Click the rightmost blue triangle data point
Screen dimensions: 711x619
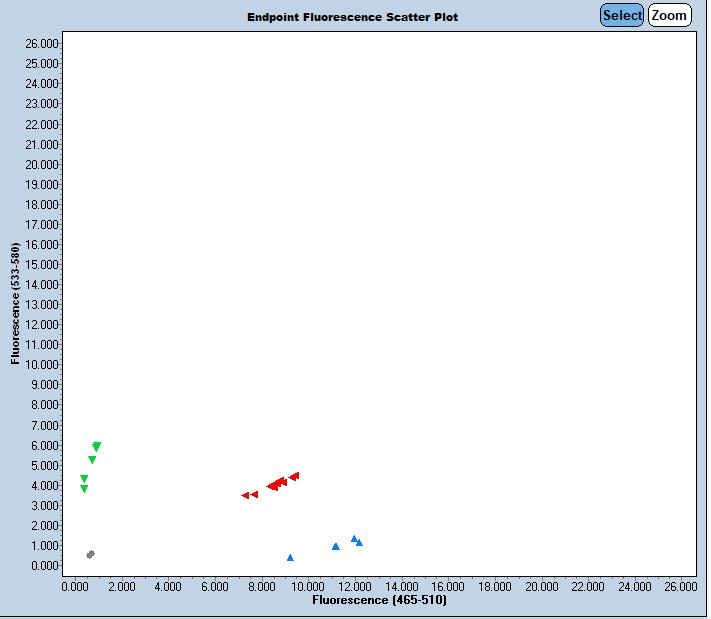[359, 542]
